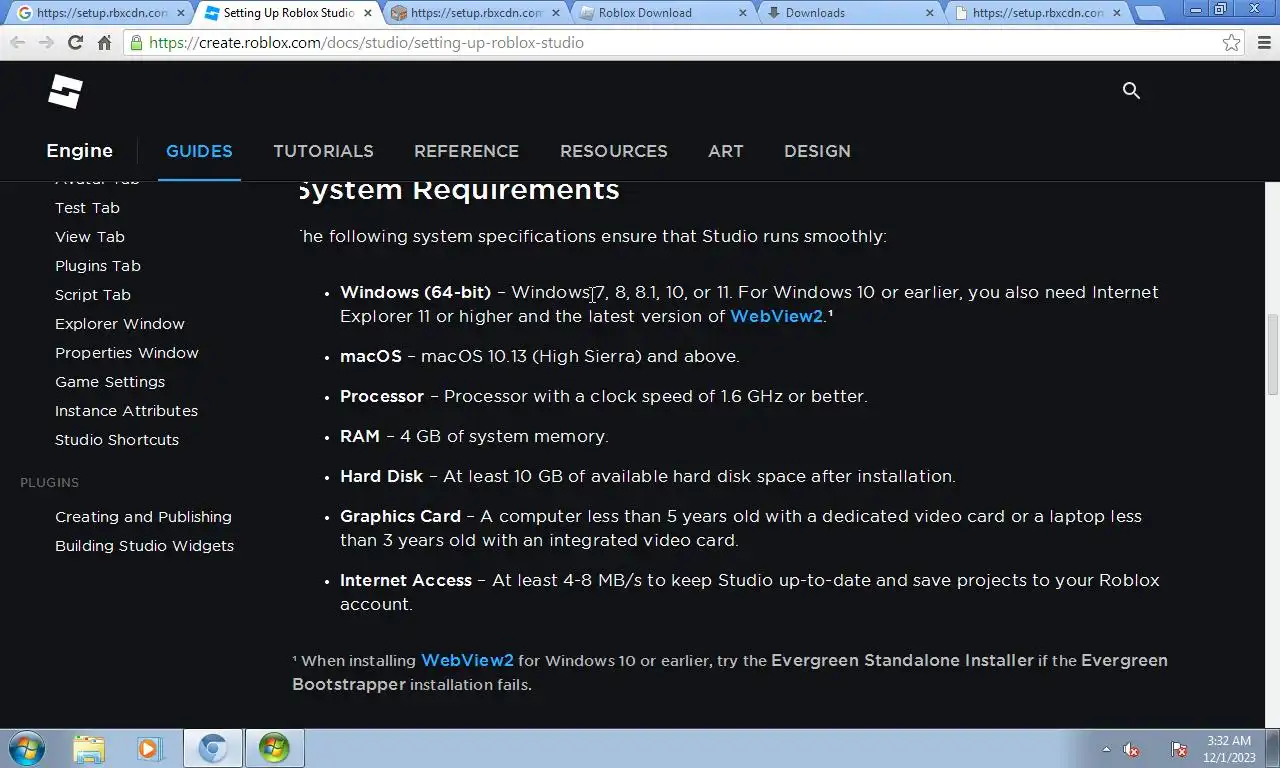The height and width of the screenshot is (768, 1280).
Task: Reload the page with refresh icon
Action: point(75,43)
